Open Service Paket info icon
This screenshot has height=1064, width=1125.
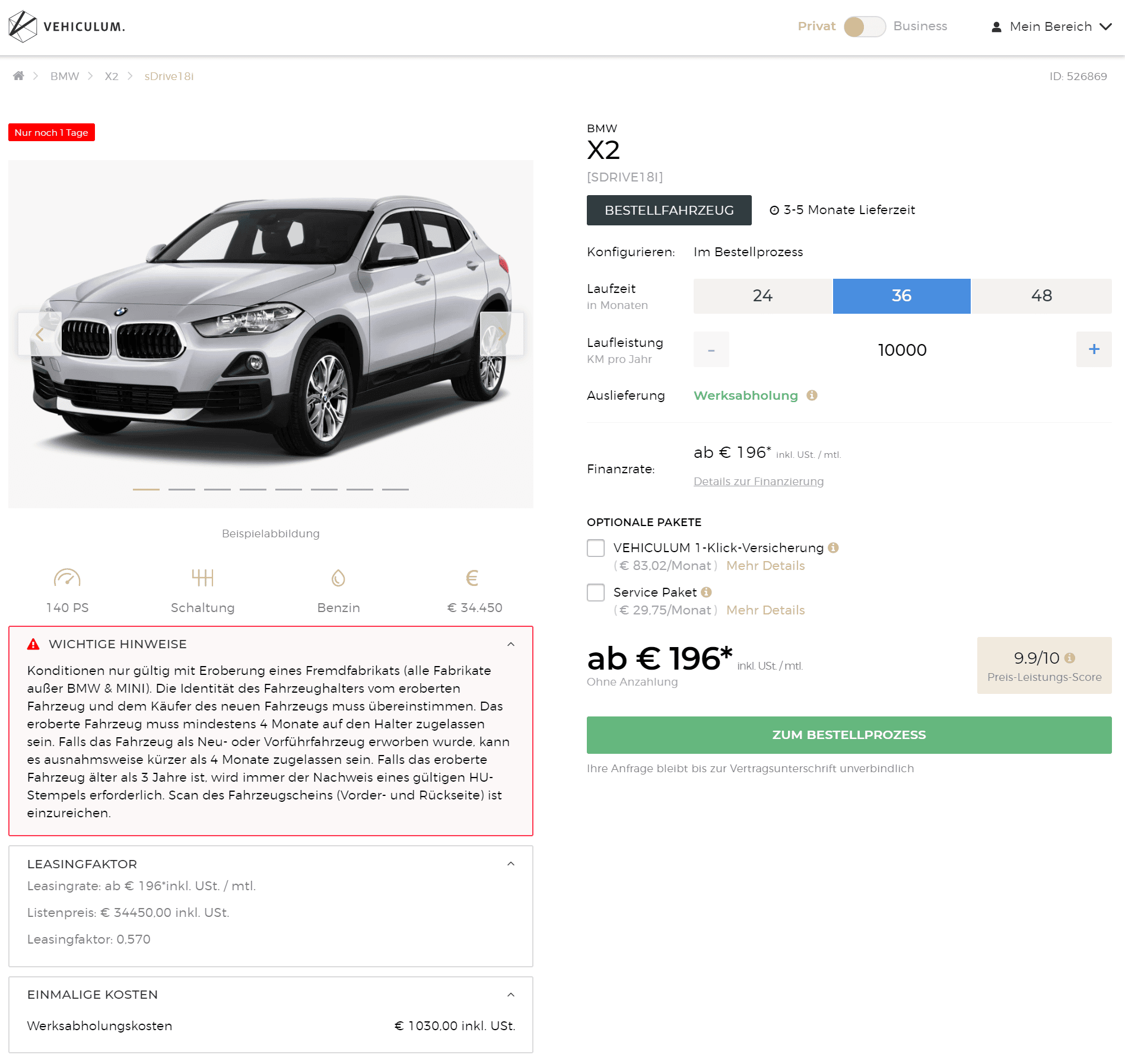(706, 592)
